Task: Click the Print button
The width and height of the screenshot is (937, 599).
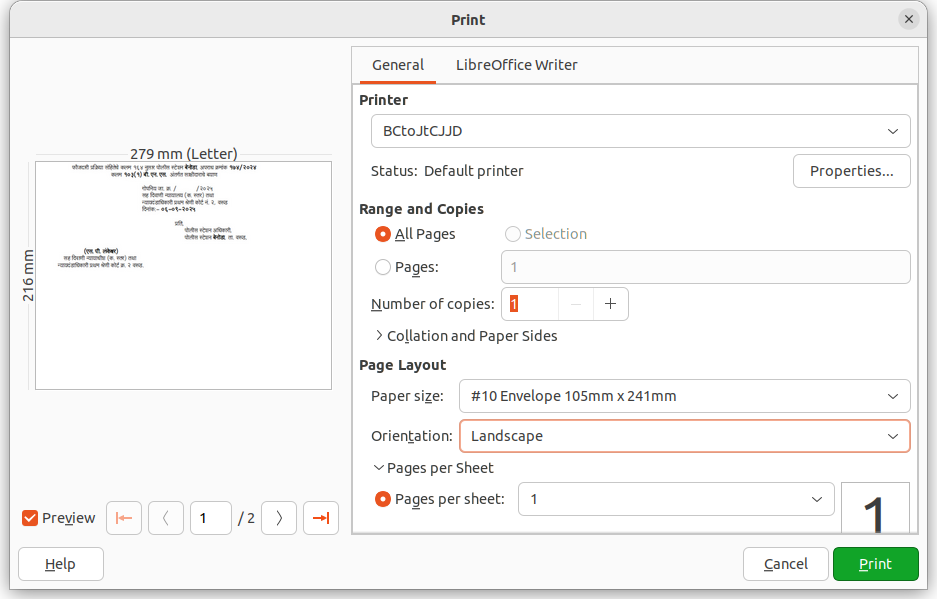Action: 875,563
